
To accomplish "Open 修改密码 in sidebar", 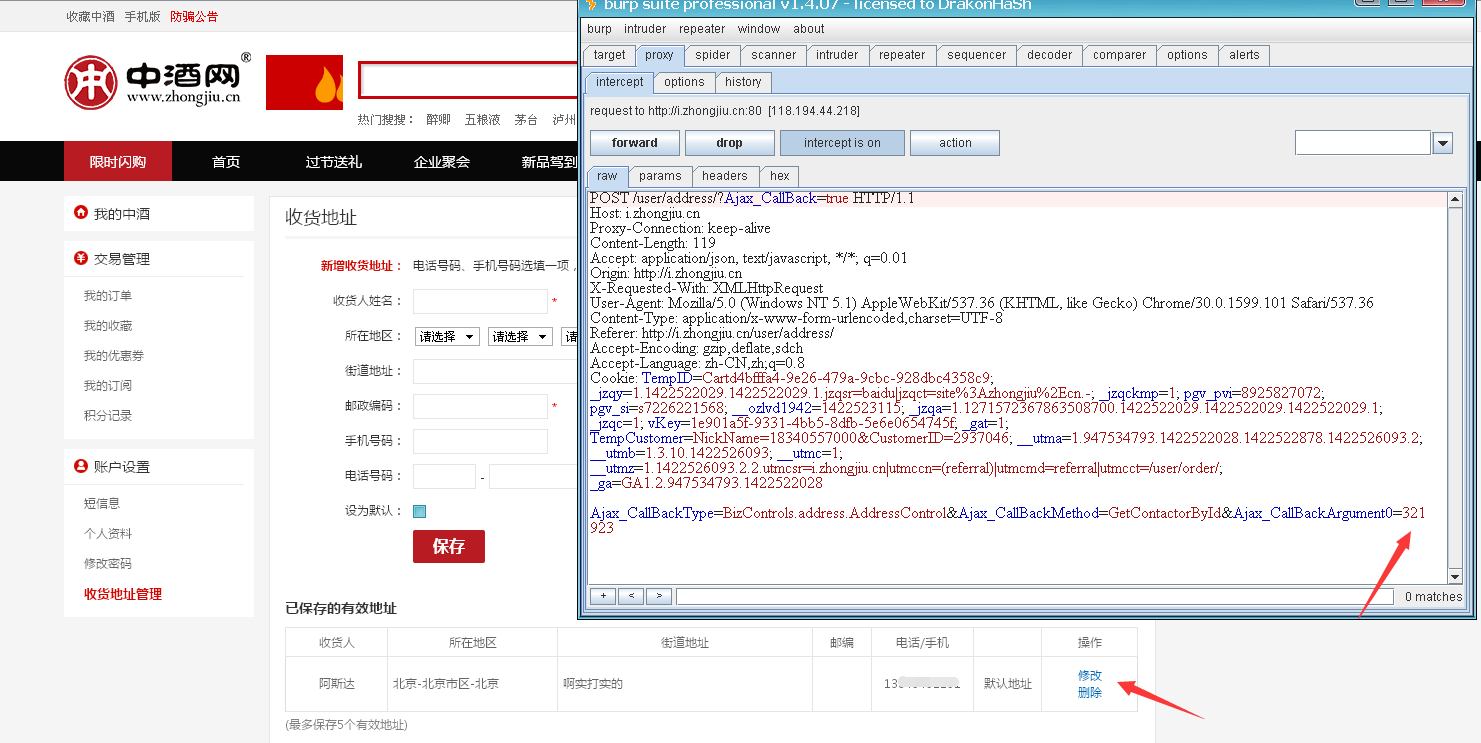I will point(108,563).
